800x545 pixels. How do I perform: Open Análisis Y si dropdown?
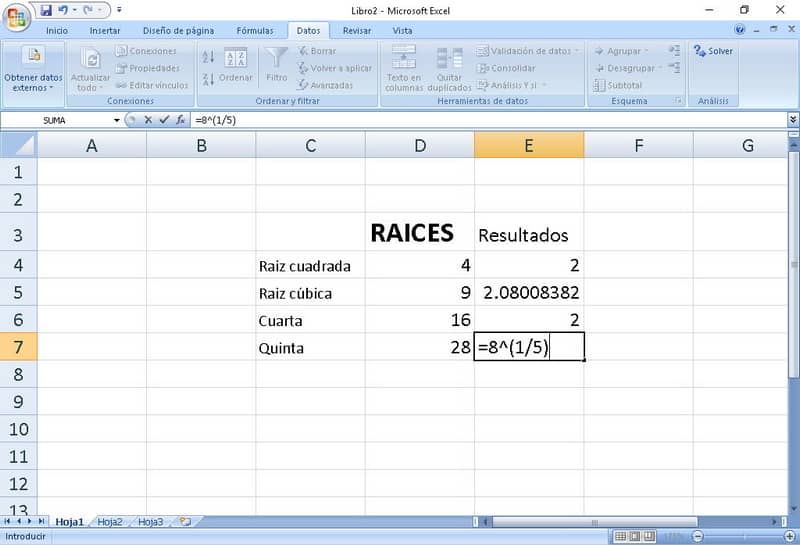(512, 85)
